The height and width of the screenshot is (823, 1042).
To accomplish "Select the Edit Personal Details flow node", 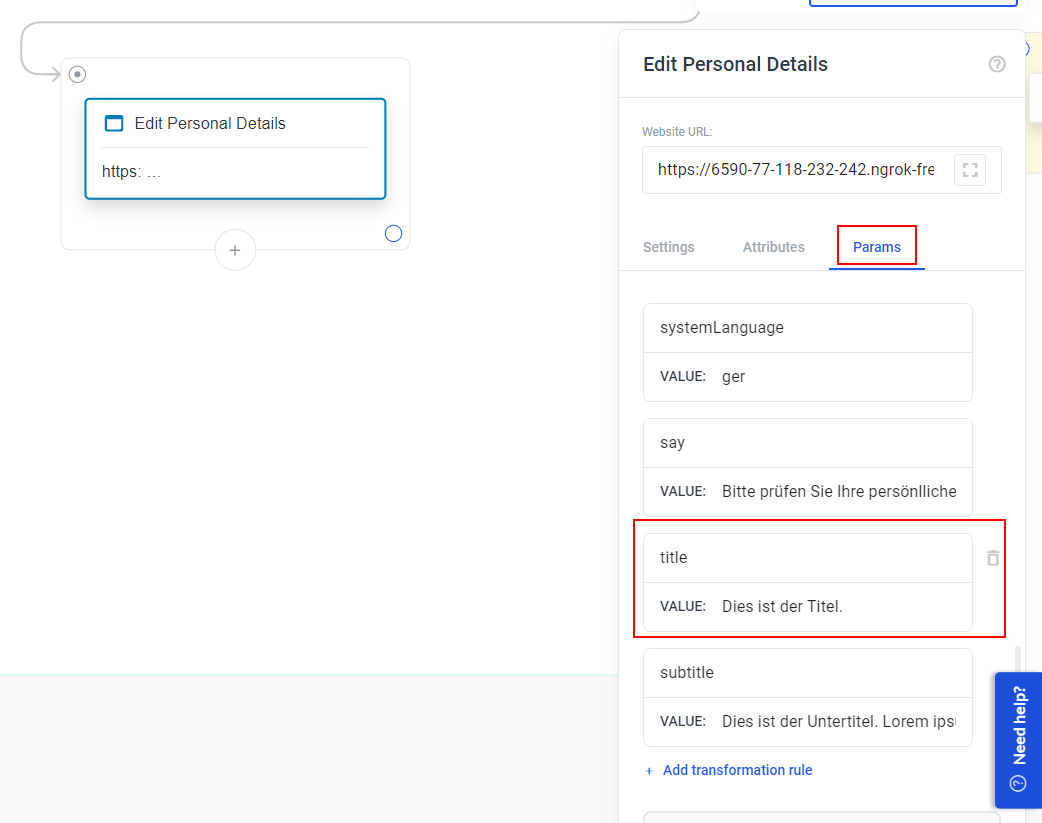I will [235, 149].
